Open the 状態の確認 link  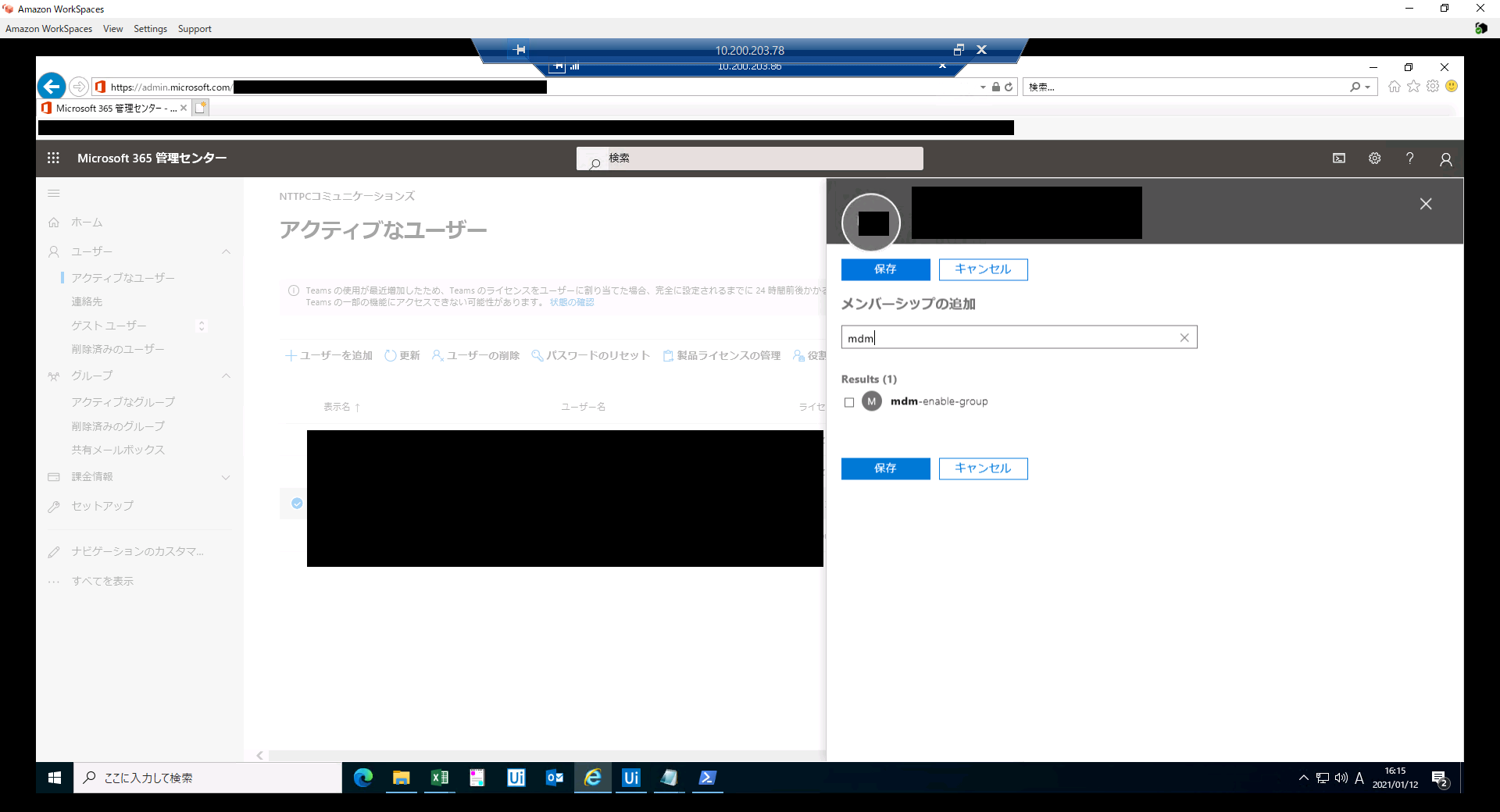pyautogui.click(x=572, y=302)
